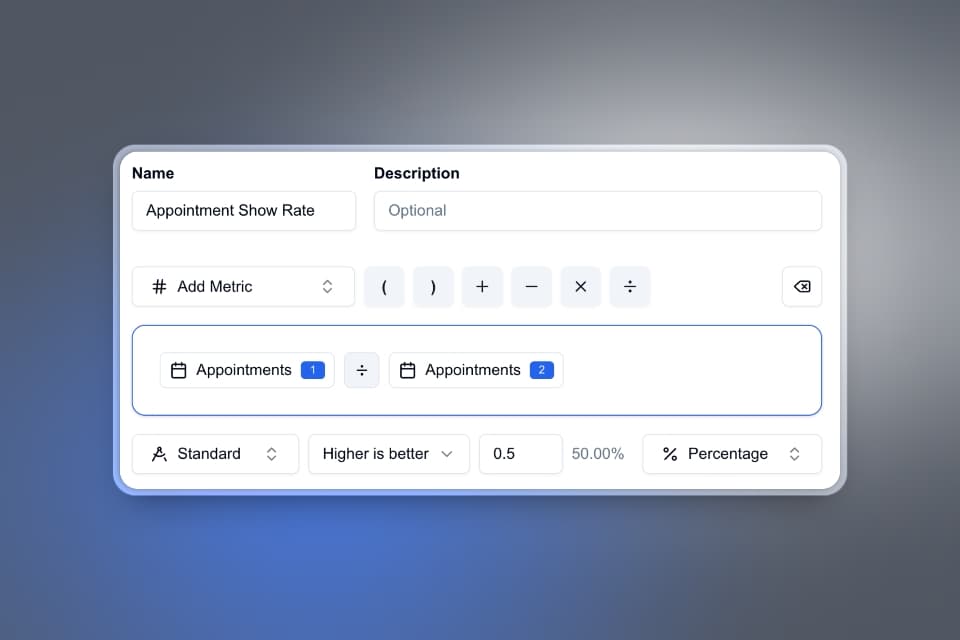Click the backspace delete icon
This screenshot has height=640, width=960.
point(801,286)
